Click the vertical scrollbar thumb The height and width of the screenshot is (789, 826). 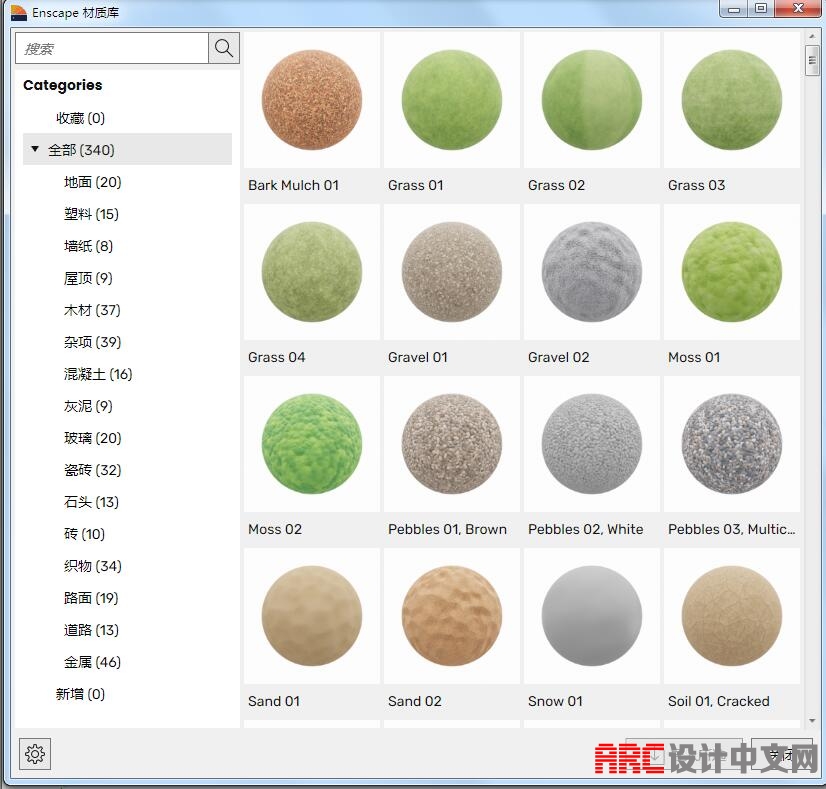tap(812, 61)
